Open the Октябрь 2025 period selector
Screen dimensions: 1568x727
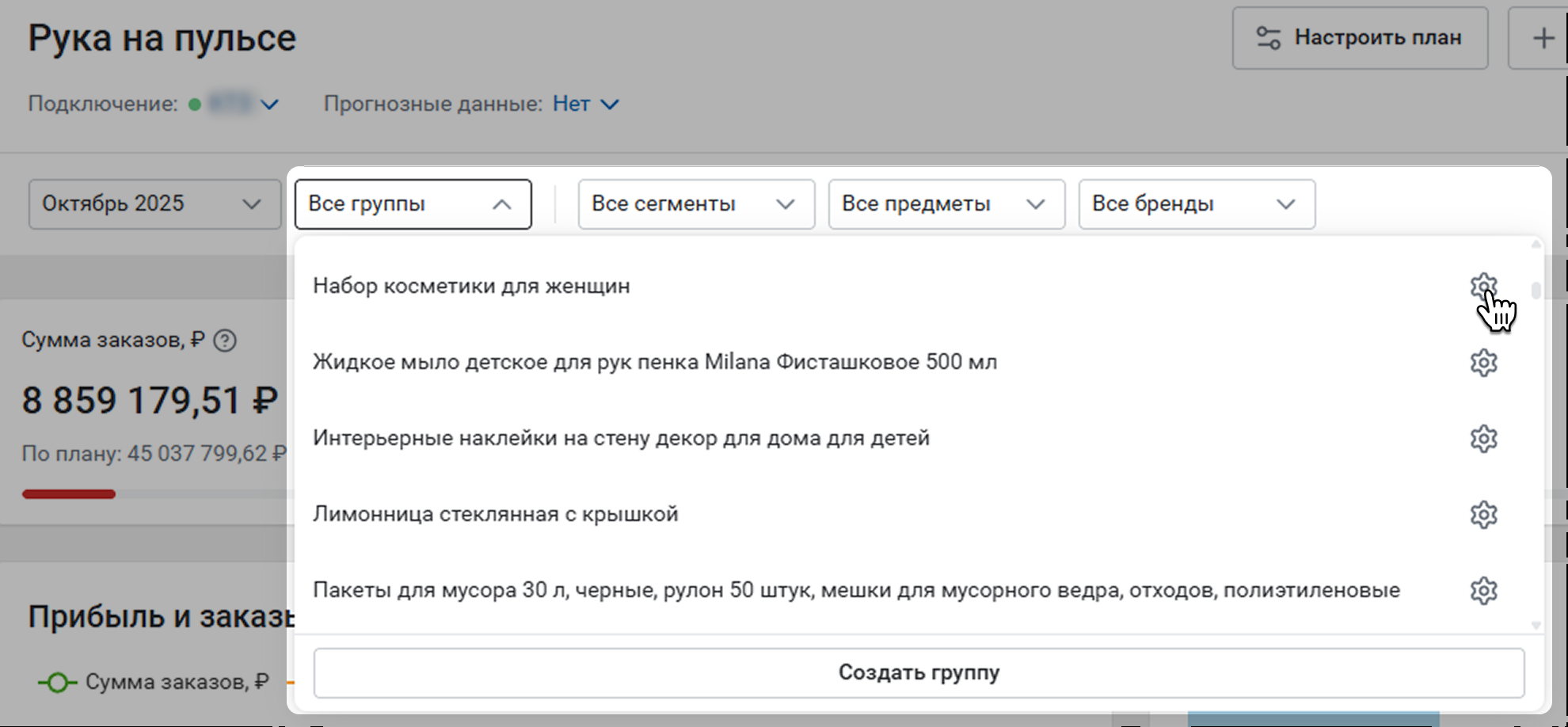[x=154, y=204]
